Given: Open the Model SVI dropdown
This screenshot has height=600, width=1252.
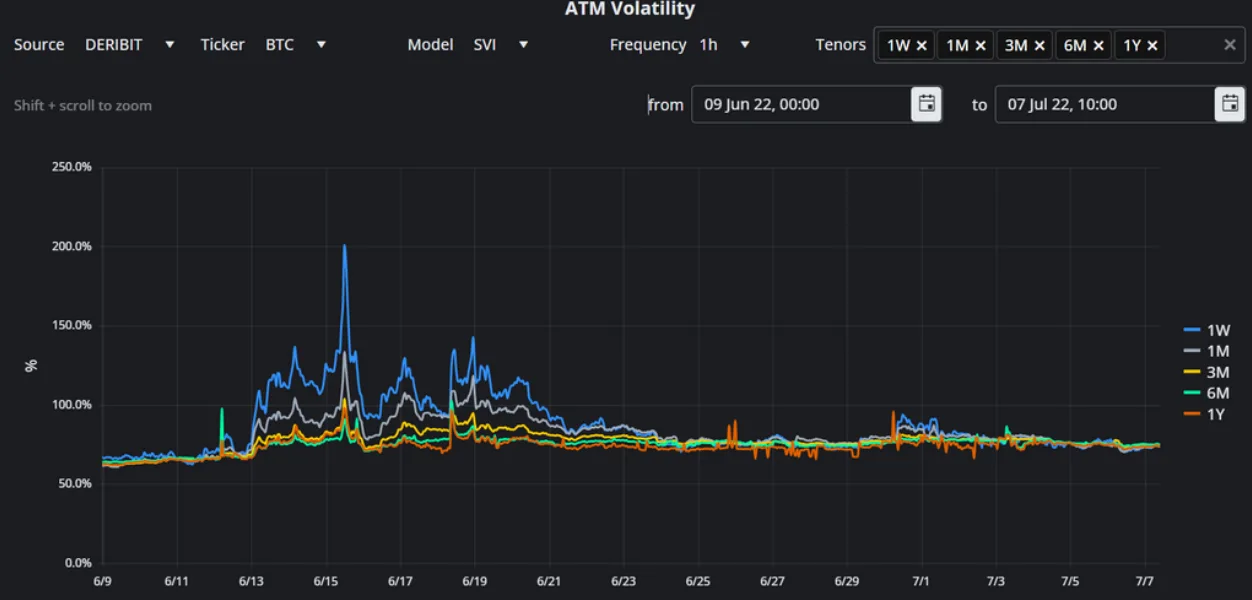Looking at the screenshot, I should click(x=501, y=45).
